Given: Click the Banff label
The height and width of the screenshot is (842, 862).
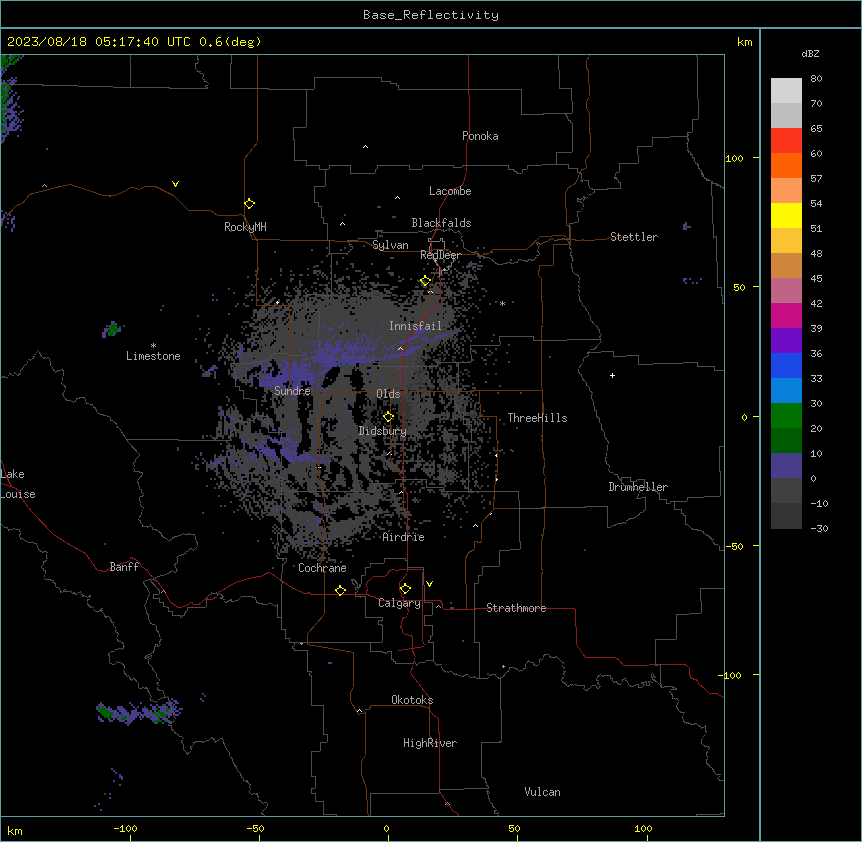Looking at the screenshot, I should pyautogui.click(x=124, y=567).
